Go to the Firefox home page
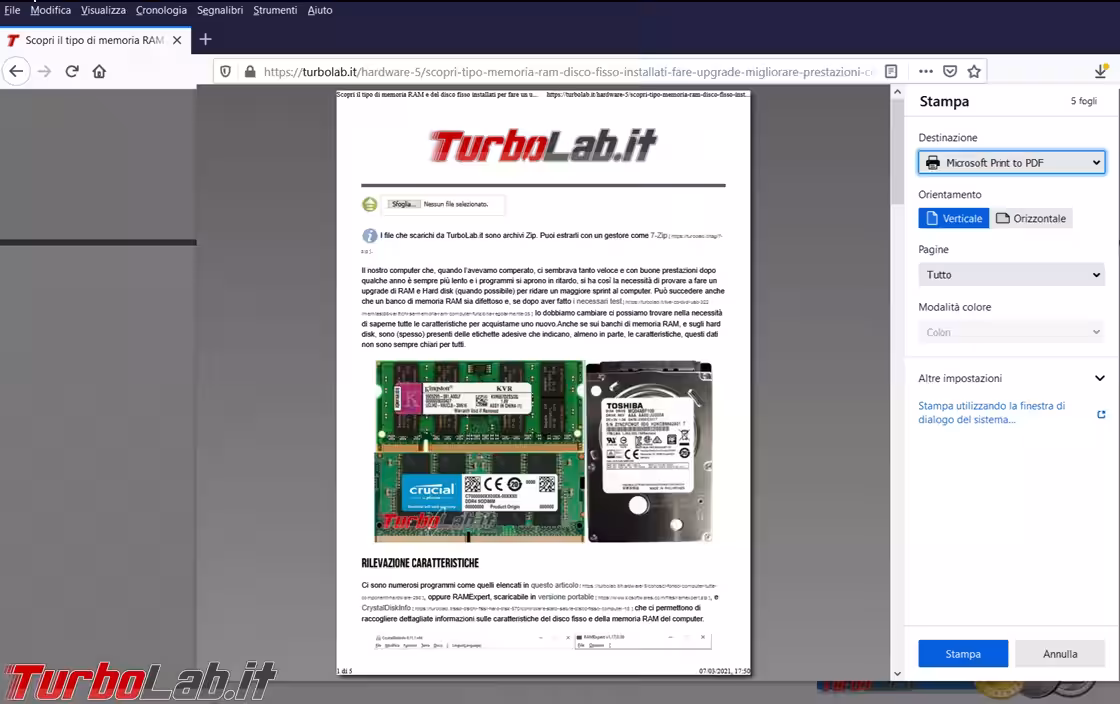This screenshot has height=704, width=1120. pyautogui.click(x=99, y=71)
